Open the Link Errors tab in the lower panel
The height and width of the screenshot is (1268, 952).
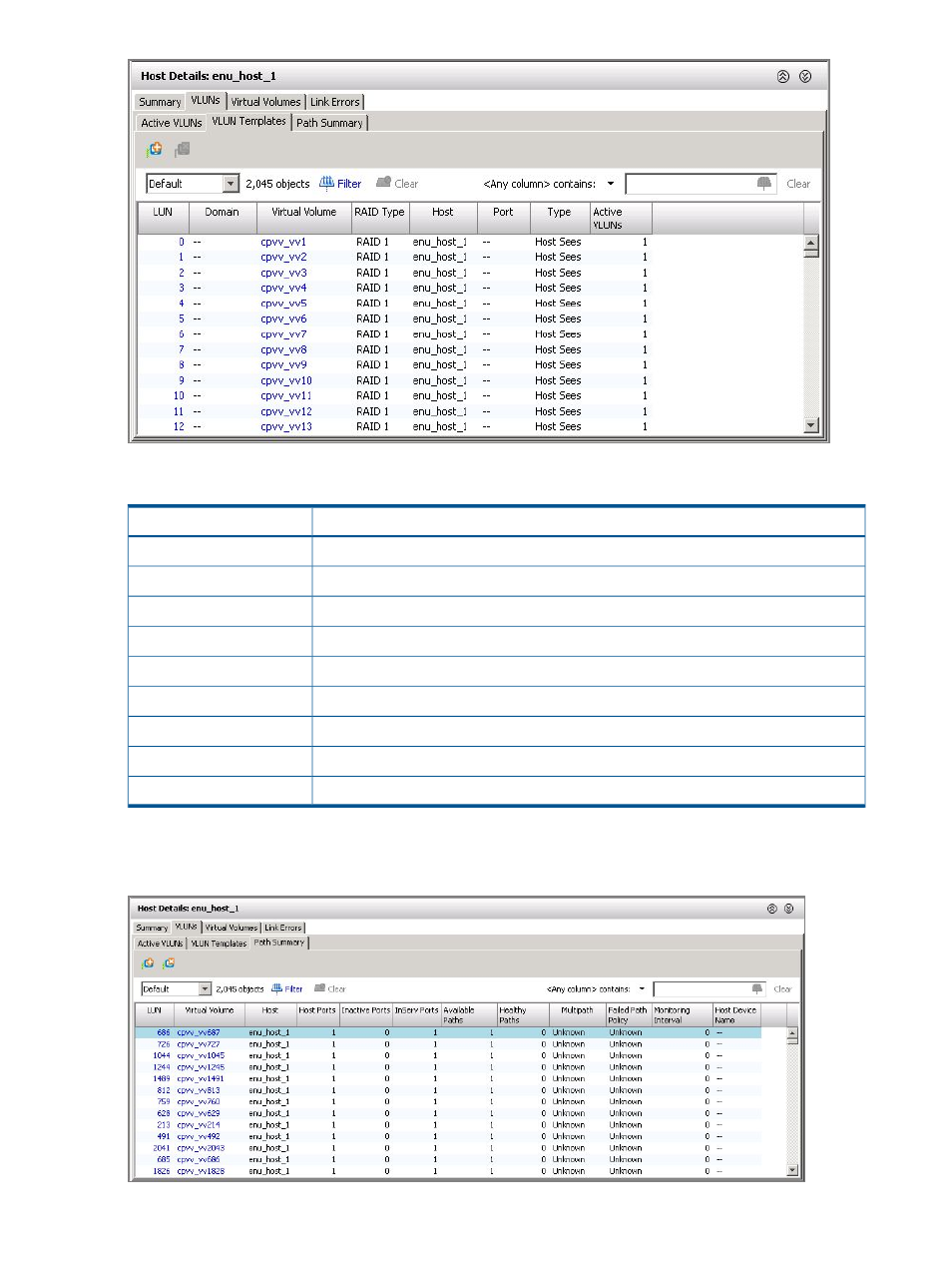point(282,928)
